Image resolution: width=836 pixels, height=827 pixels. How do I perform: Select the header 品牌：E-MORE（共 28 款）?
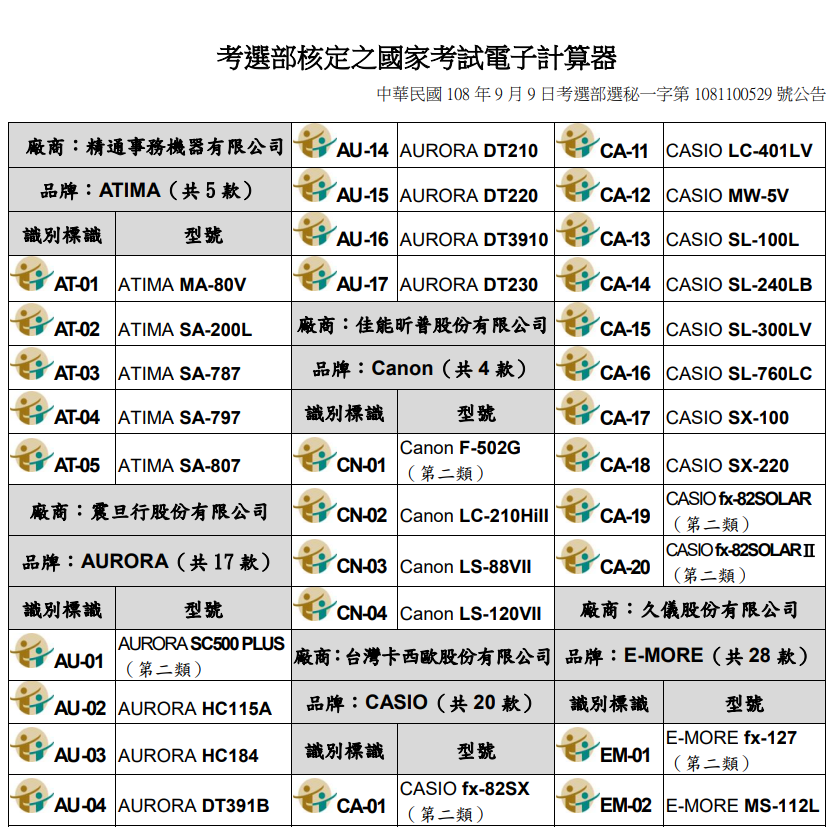pos(690,655)
